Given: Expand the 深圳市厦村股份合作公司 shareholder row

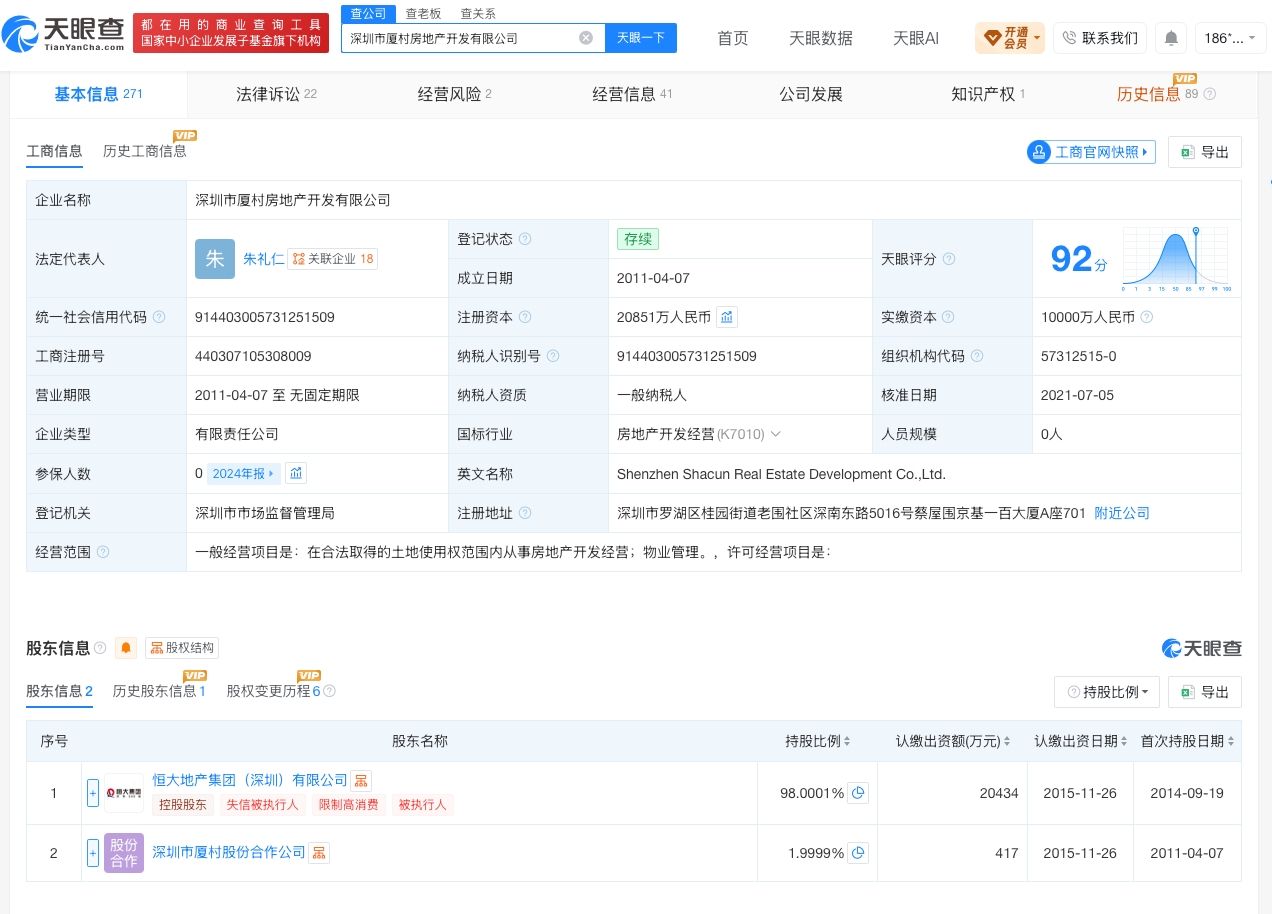Looking at the screenshot, I should tap(93, 853).
